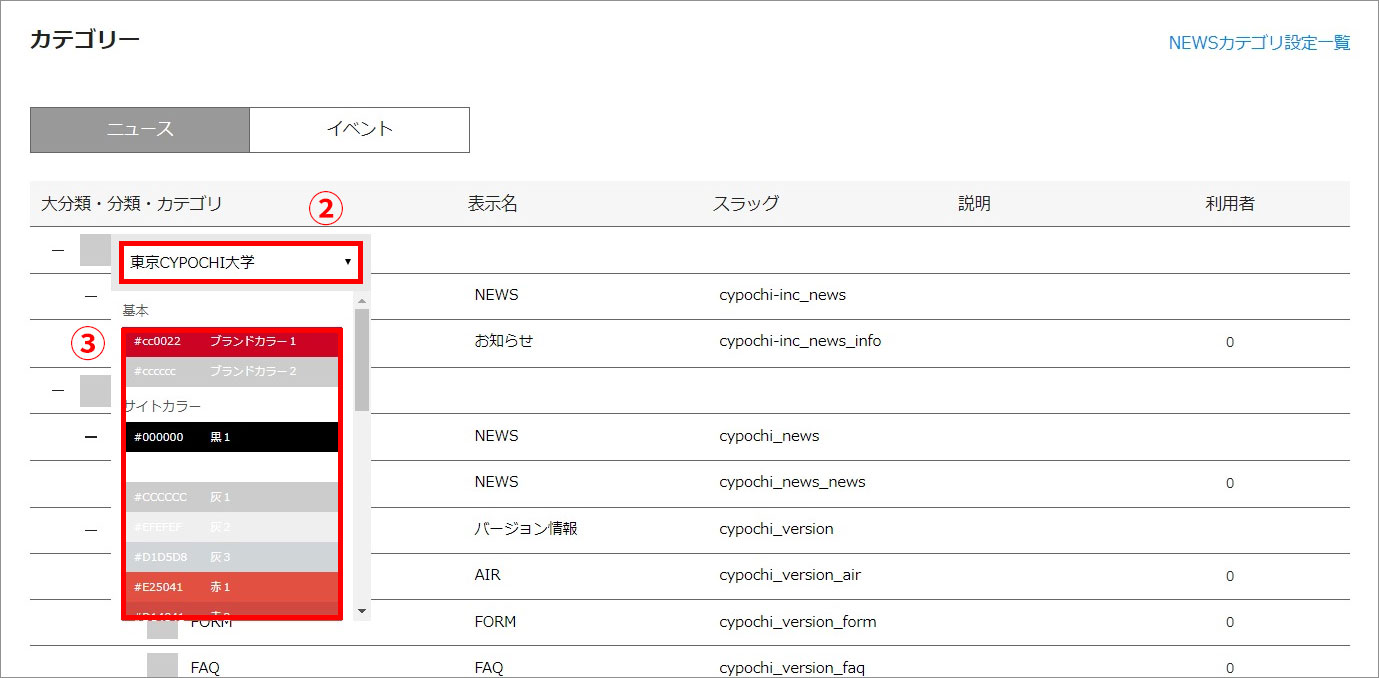Choose the #D1D5D8 灰3 swatch

coord(232,557)
